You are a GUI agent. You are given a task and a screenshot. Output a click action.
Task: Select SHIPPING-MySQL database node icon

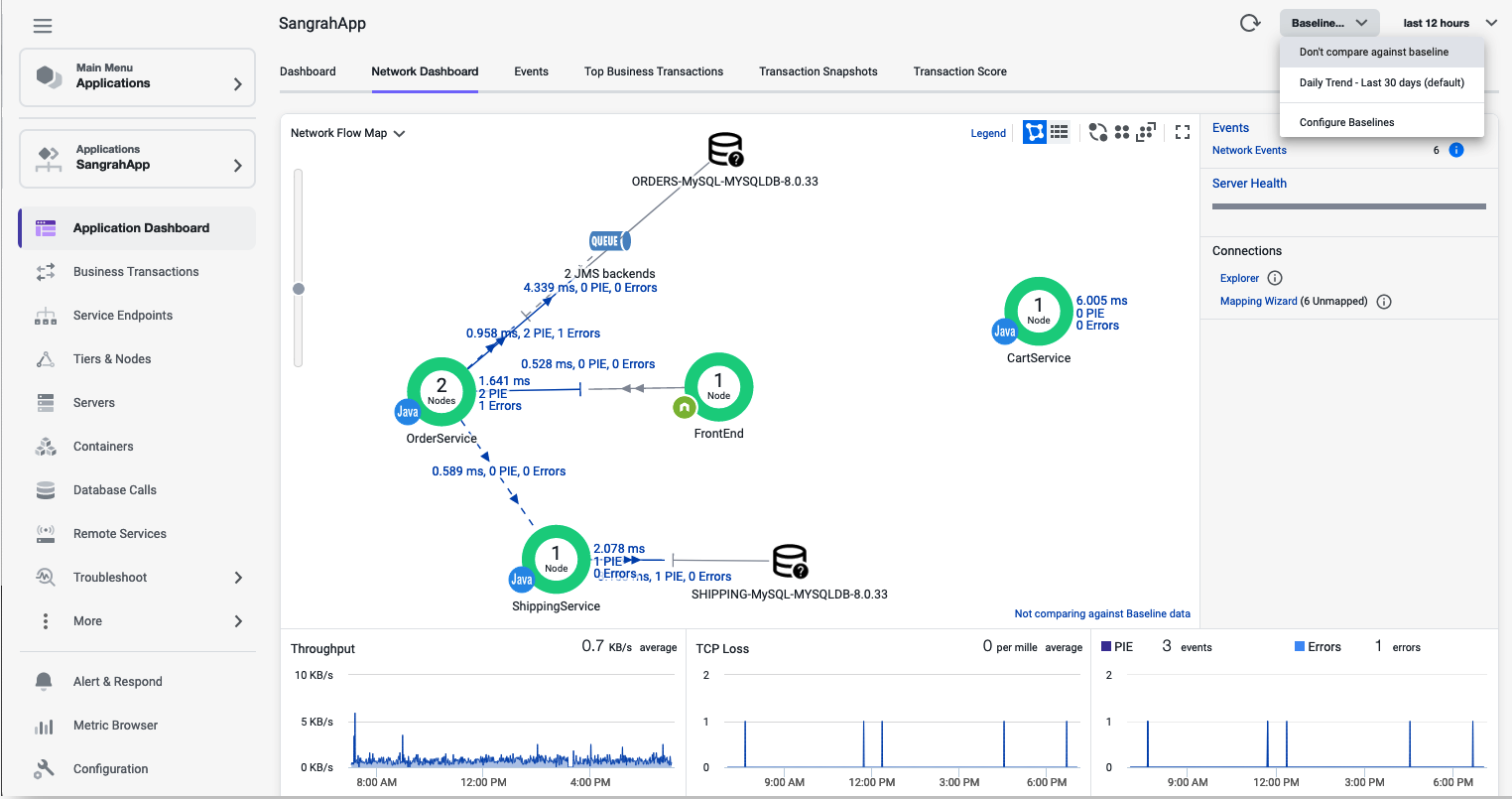[791, 561]
